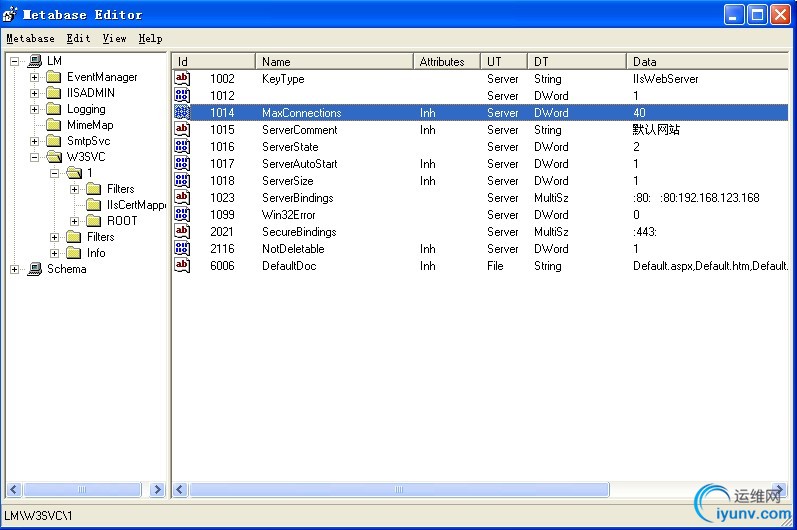This screenshot has height=530, width=797.
Task: Click the ROOT folder icon
Action: [94, 221]
